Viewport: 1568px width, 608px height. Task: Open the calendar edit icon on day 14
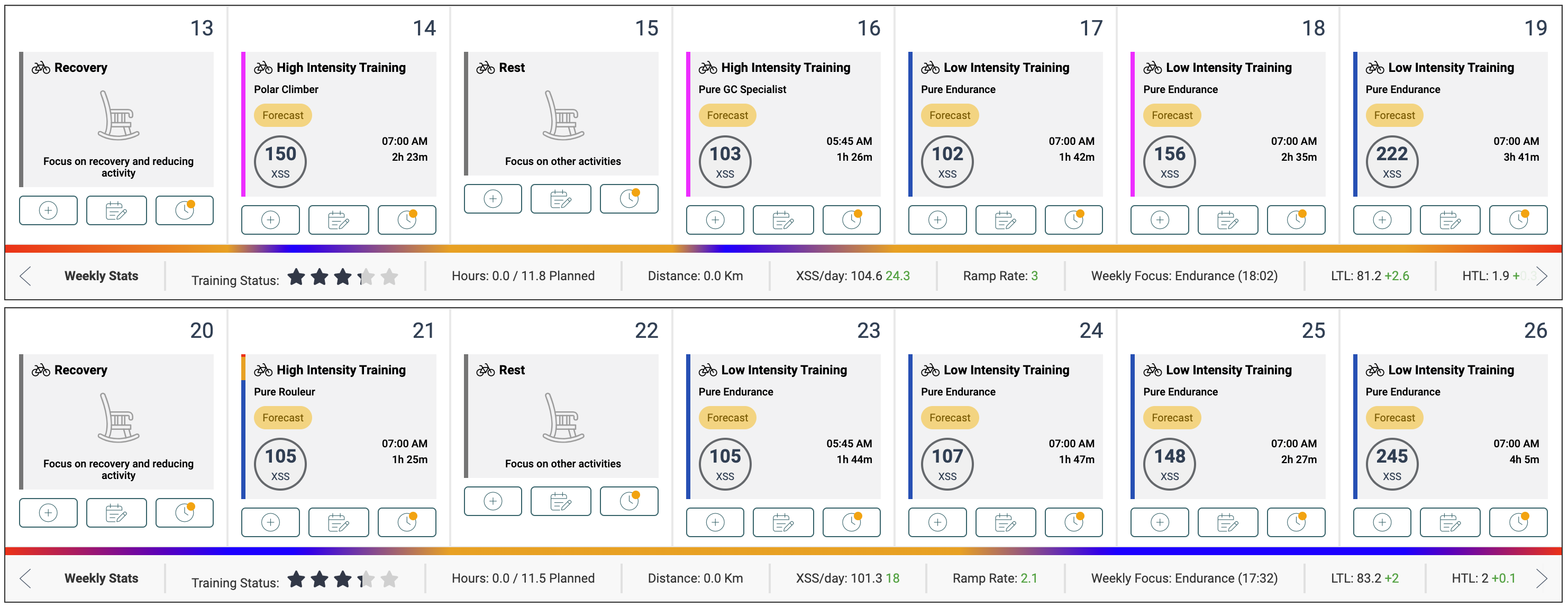tap(339, 220)
